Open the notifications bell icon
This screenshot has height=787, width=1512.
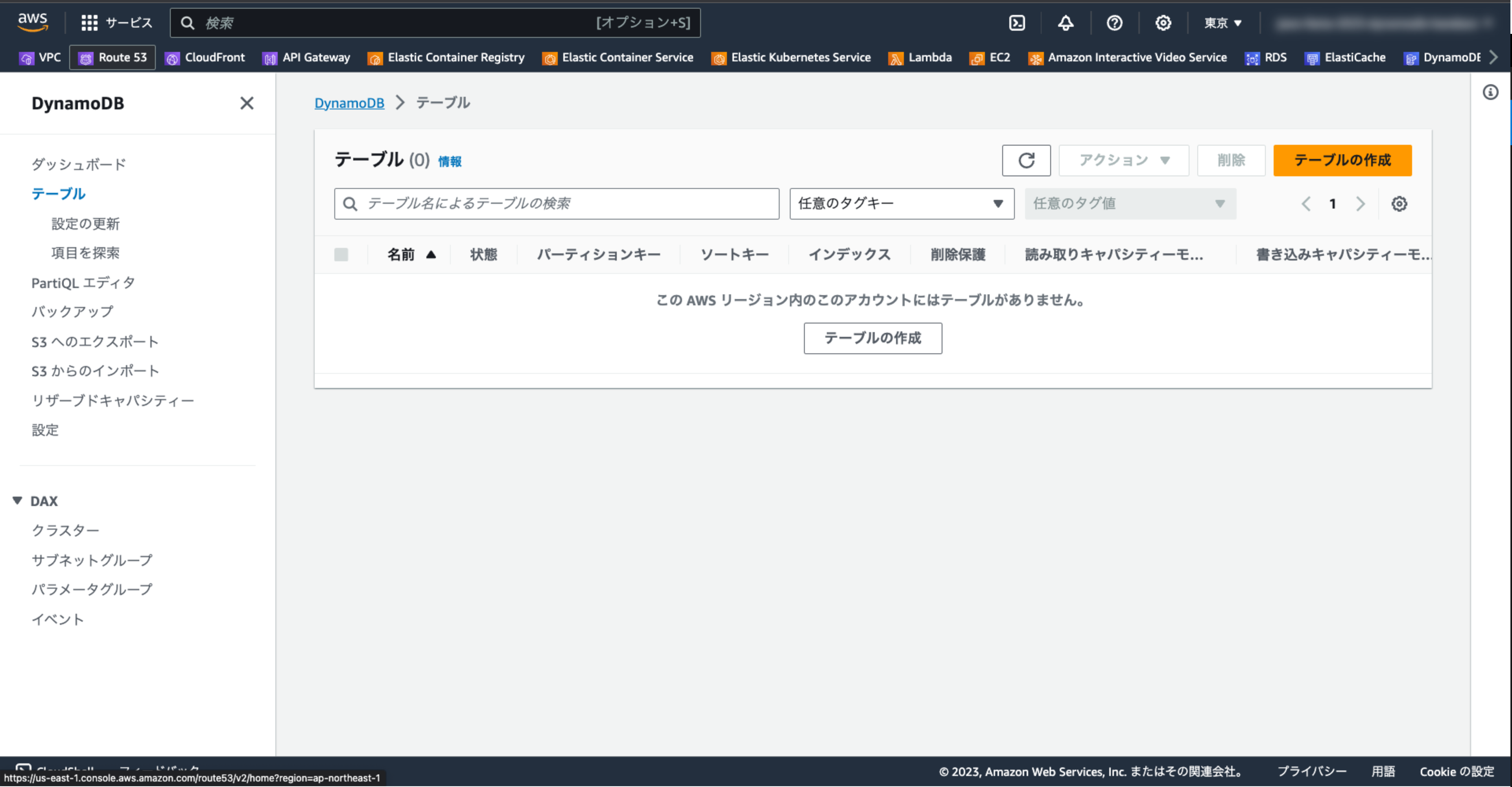coord(1065,23)
